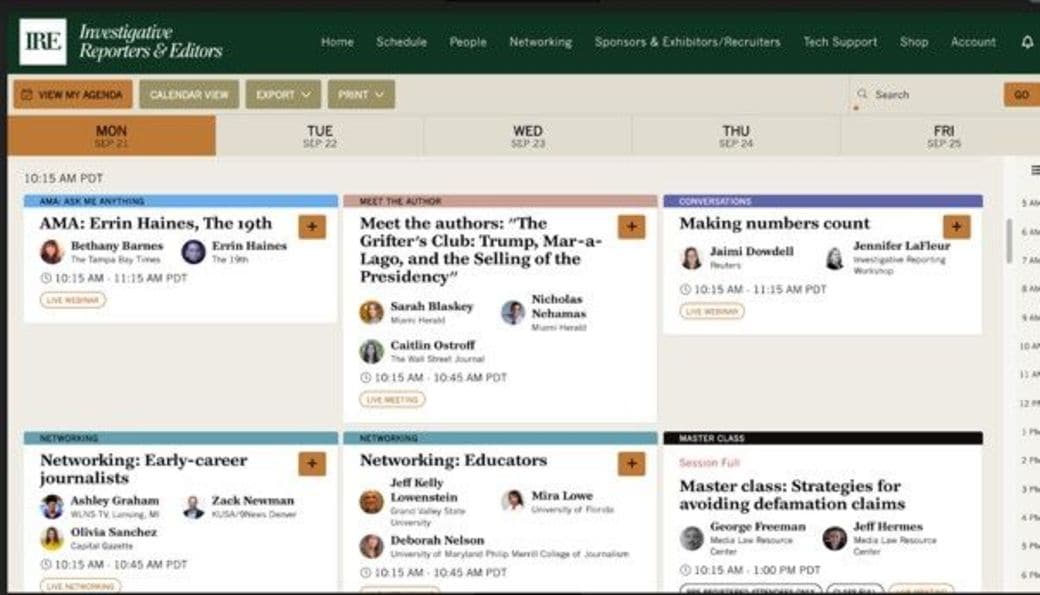
Task: Open Sarah Blaskey avatar
Action: [x=371, y=312]
